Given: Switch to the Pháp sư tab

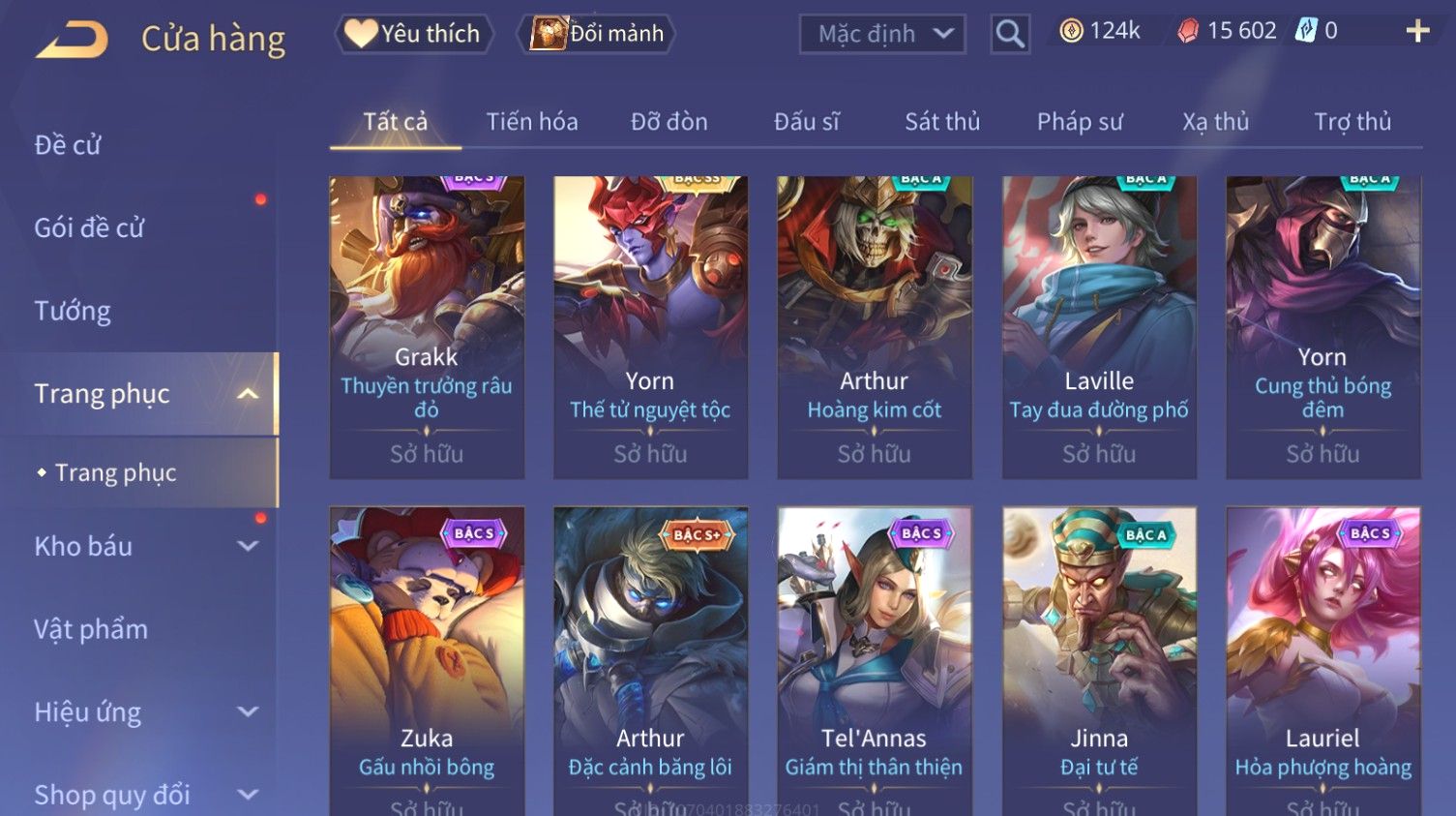Looking at the screenshot, I should click(x=1080, y=122).
